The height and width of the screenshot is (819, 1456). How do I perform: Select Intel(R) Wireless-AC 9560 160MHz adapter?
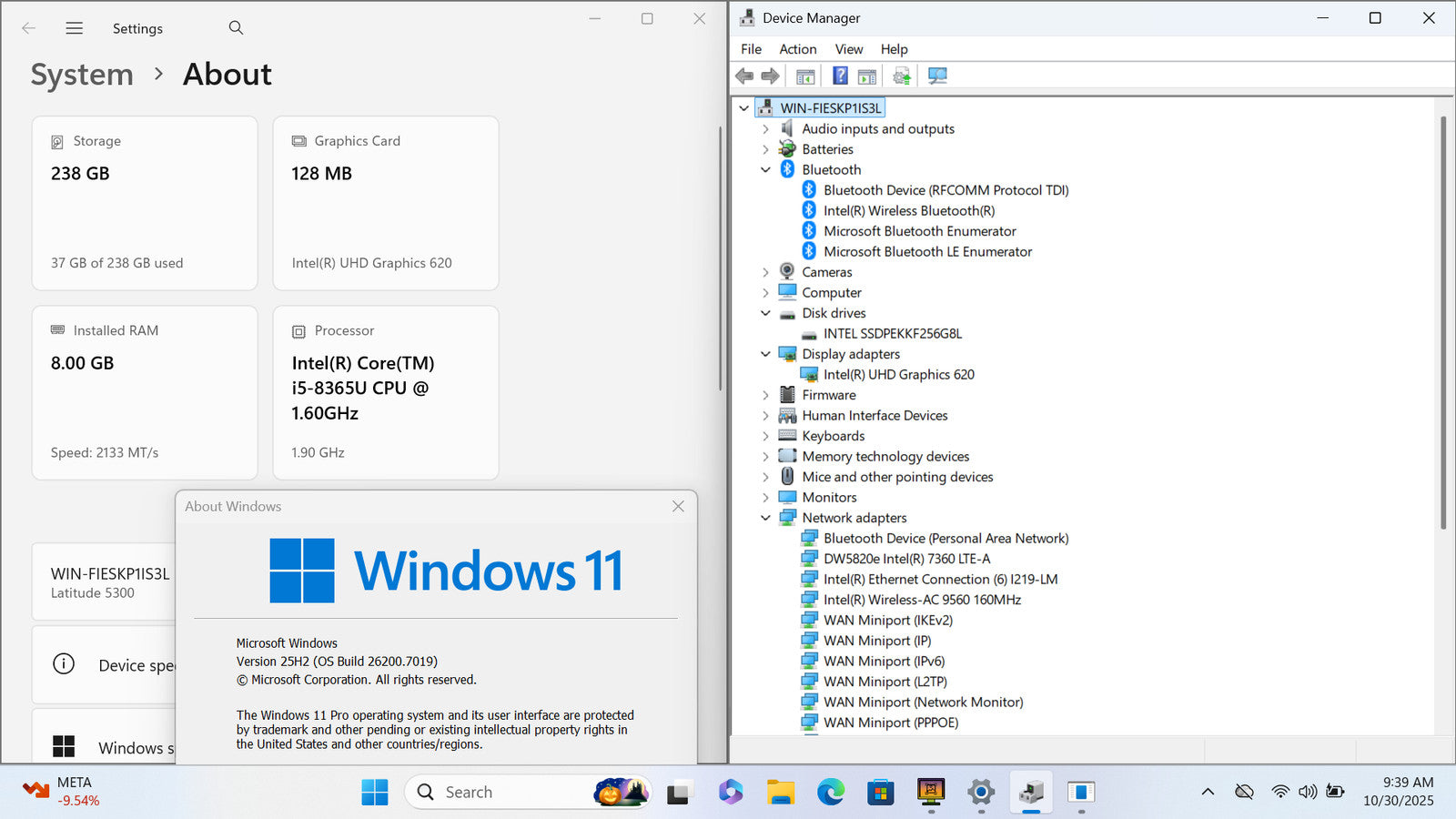(x=922, y=600)
